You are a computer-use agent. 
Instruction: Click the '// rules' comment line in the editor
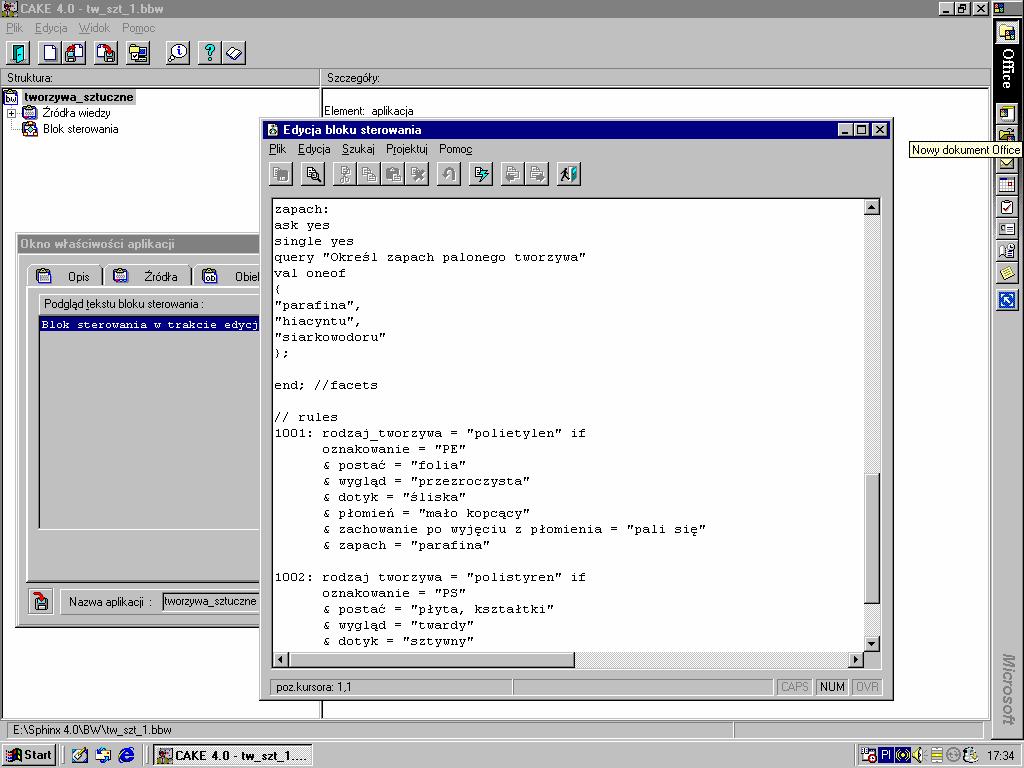(306, 417)
